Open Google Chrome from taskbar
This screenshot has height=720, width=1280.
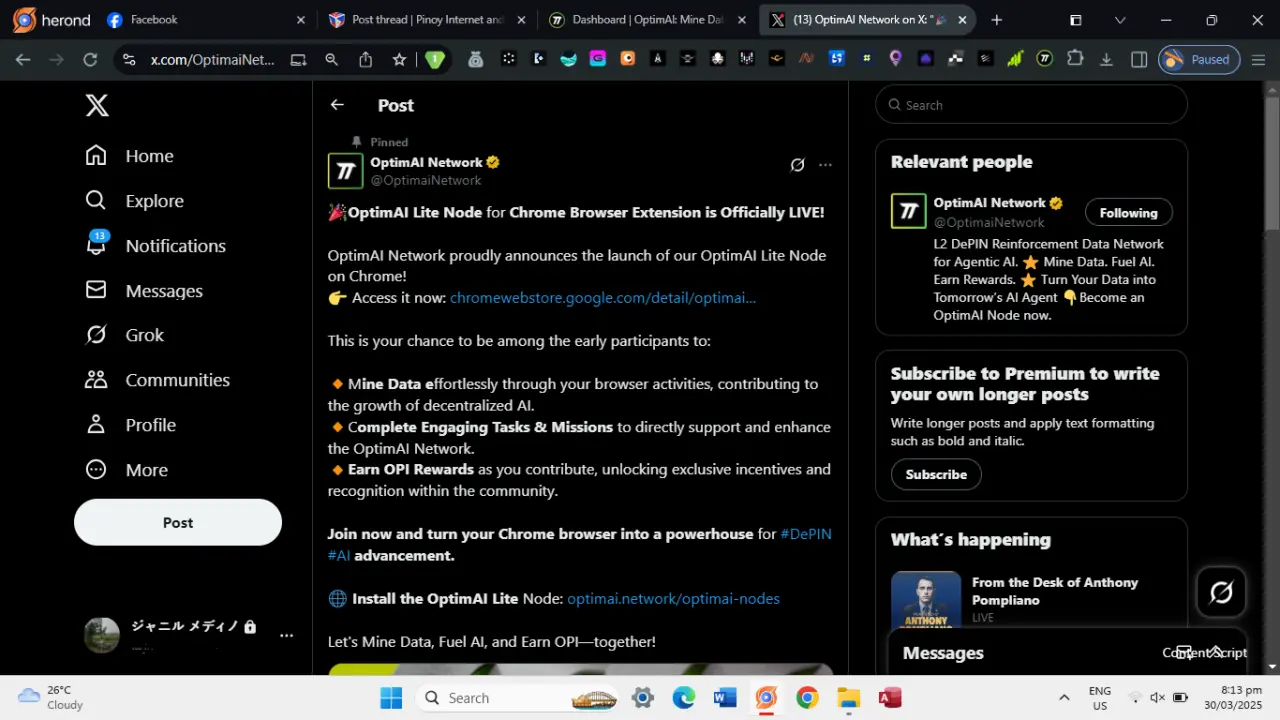[x=807, y=698]
